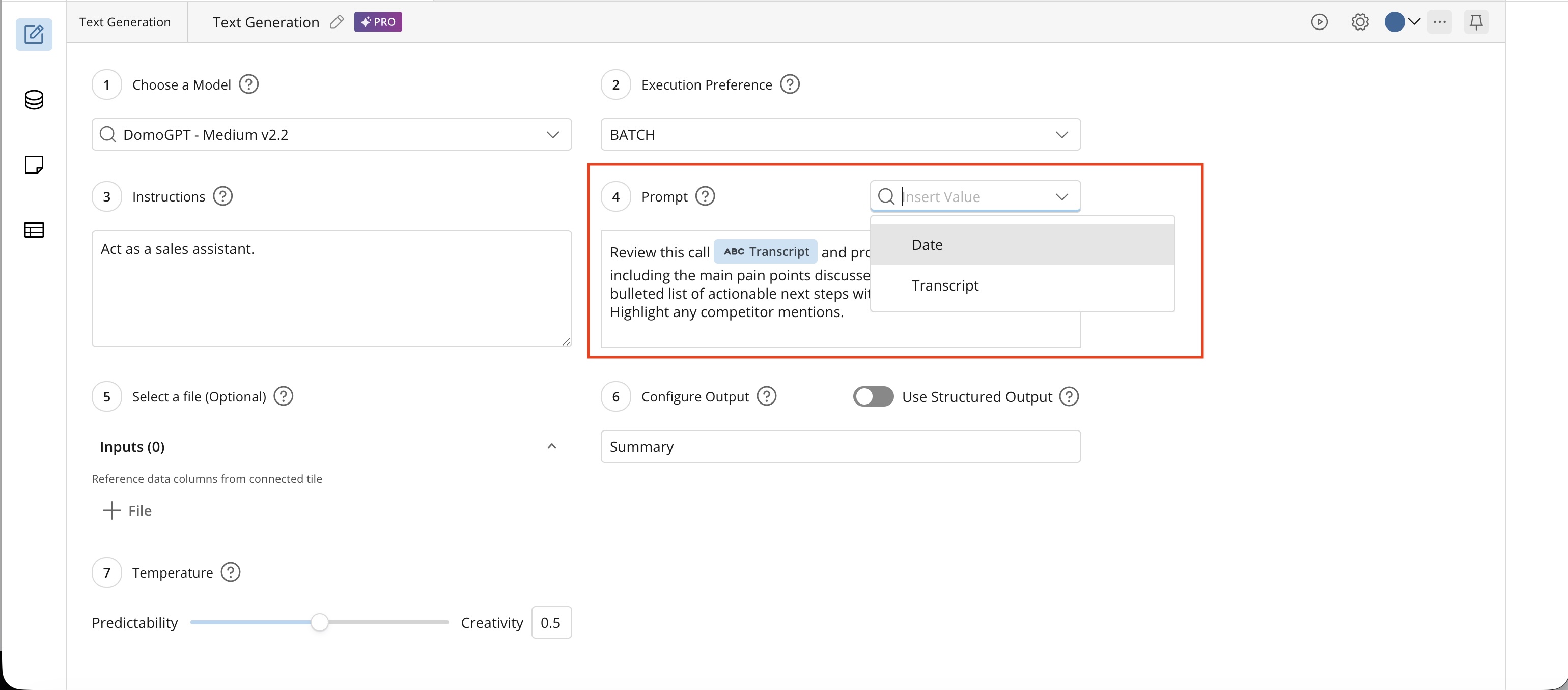
Task: Click the add File button
Action: tap(127, 510)
